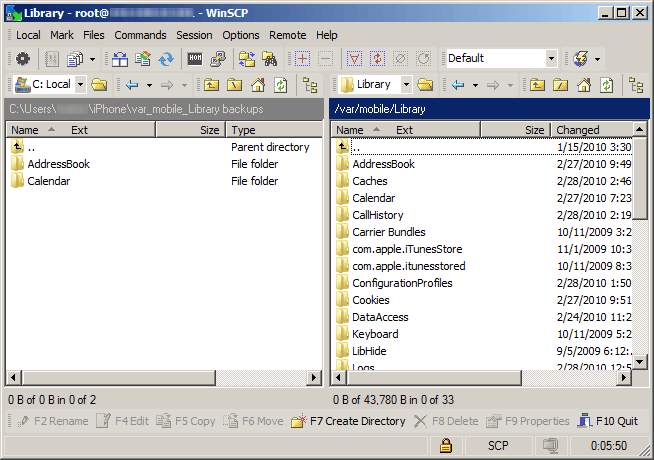
Task: Open local directory folder icon
Action: [99, 85]
